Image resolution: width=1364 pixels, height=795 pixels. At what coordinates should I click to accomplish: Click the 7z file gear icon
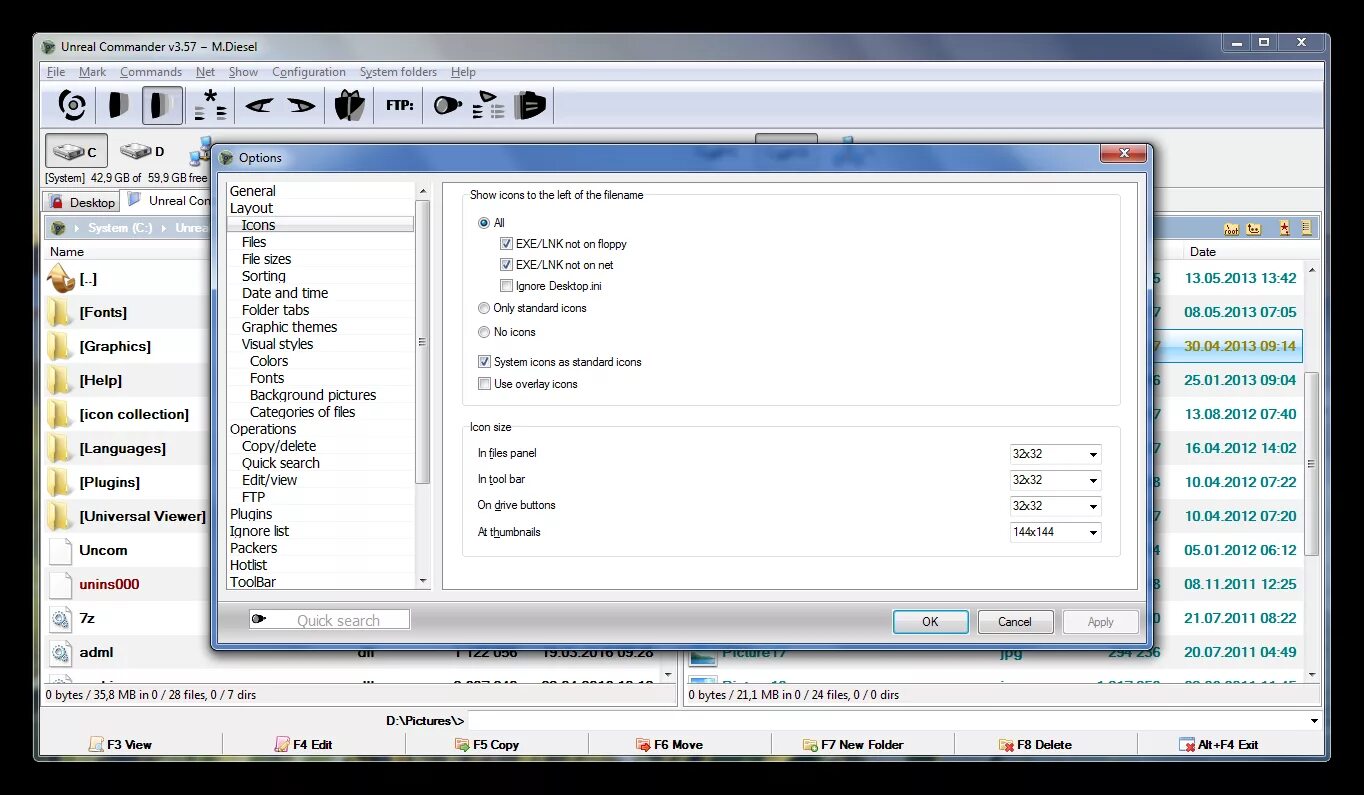click(x=61, y=618)
